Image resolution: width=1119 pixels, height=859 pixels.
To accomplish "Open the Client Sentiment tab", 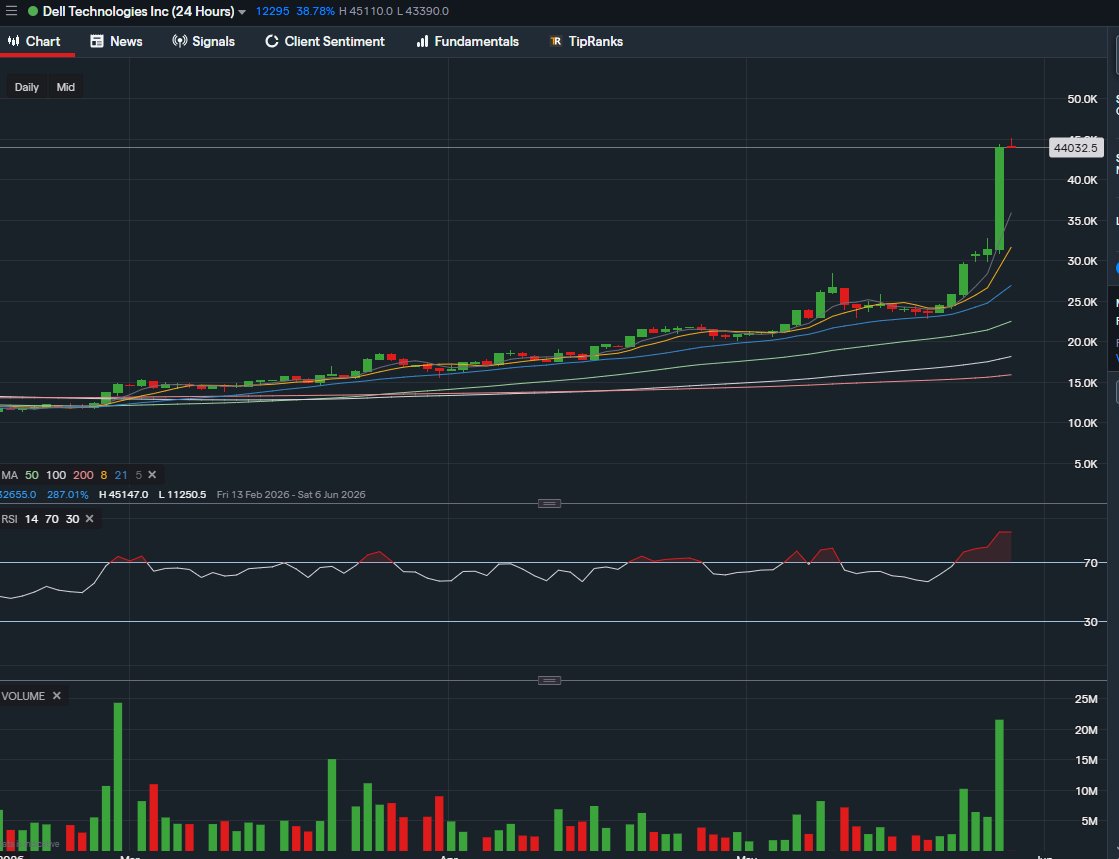I will tap(325, 41).
